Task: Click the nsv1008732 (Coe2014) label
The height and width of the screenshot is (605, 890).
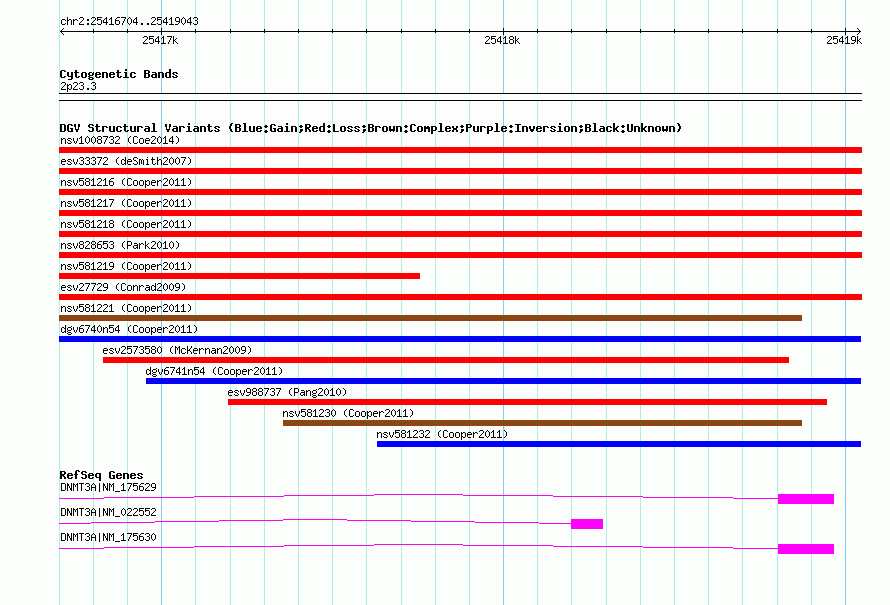Action: (x=120, y=140)
